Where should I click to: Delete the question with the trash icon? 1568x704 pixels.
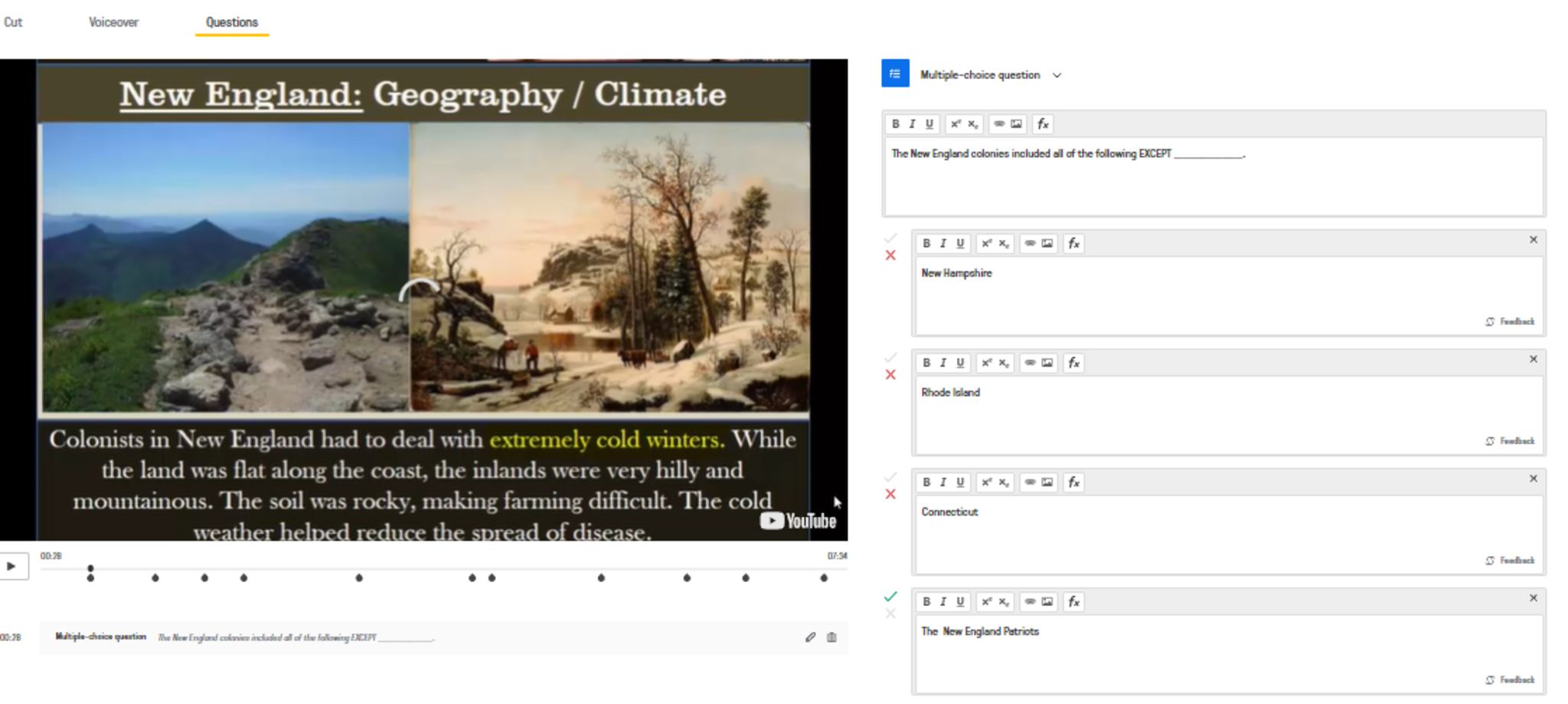tap(831, 637)
